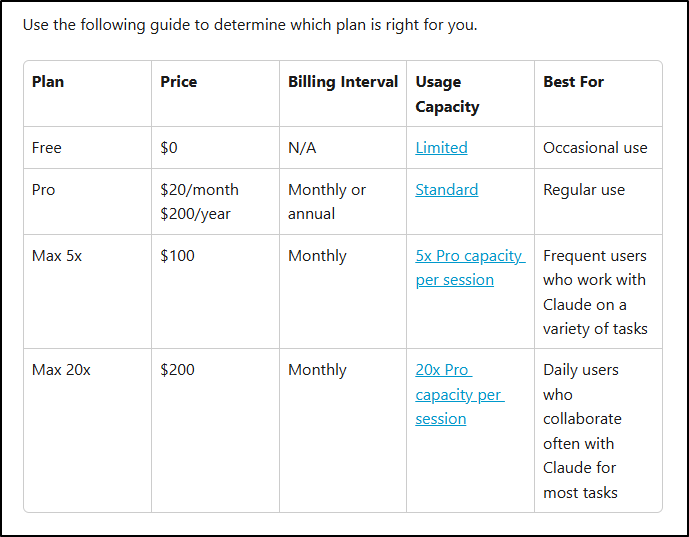Select the "Pro" plan name cell

click(x=43, y=190)
